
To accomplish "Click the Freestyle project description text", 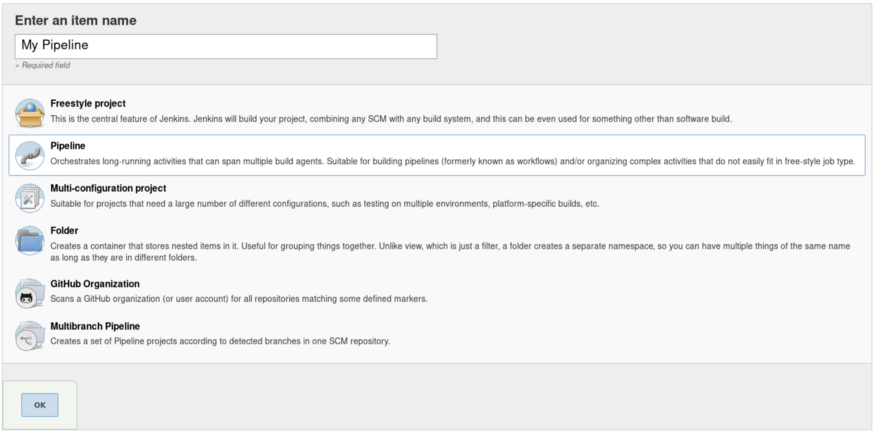I will click(392, 119).
